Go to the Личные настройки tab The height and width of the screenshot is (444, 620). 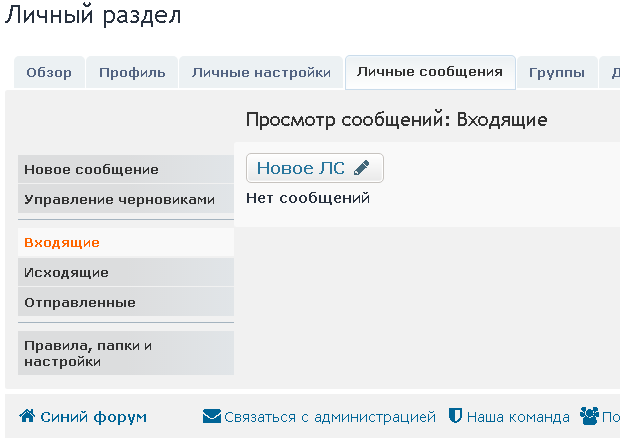coord(261,72)
